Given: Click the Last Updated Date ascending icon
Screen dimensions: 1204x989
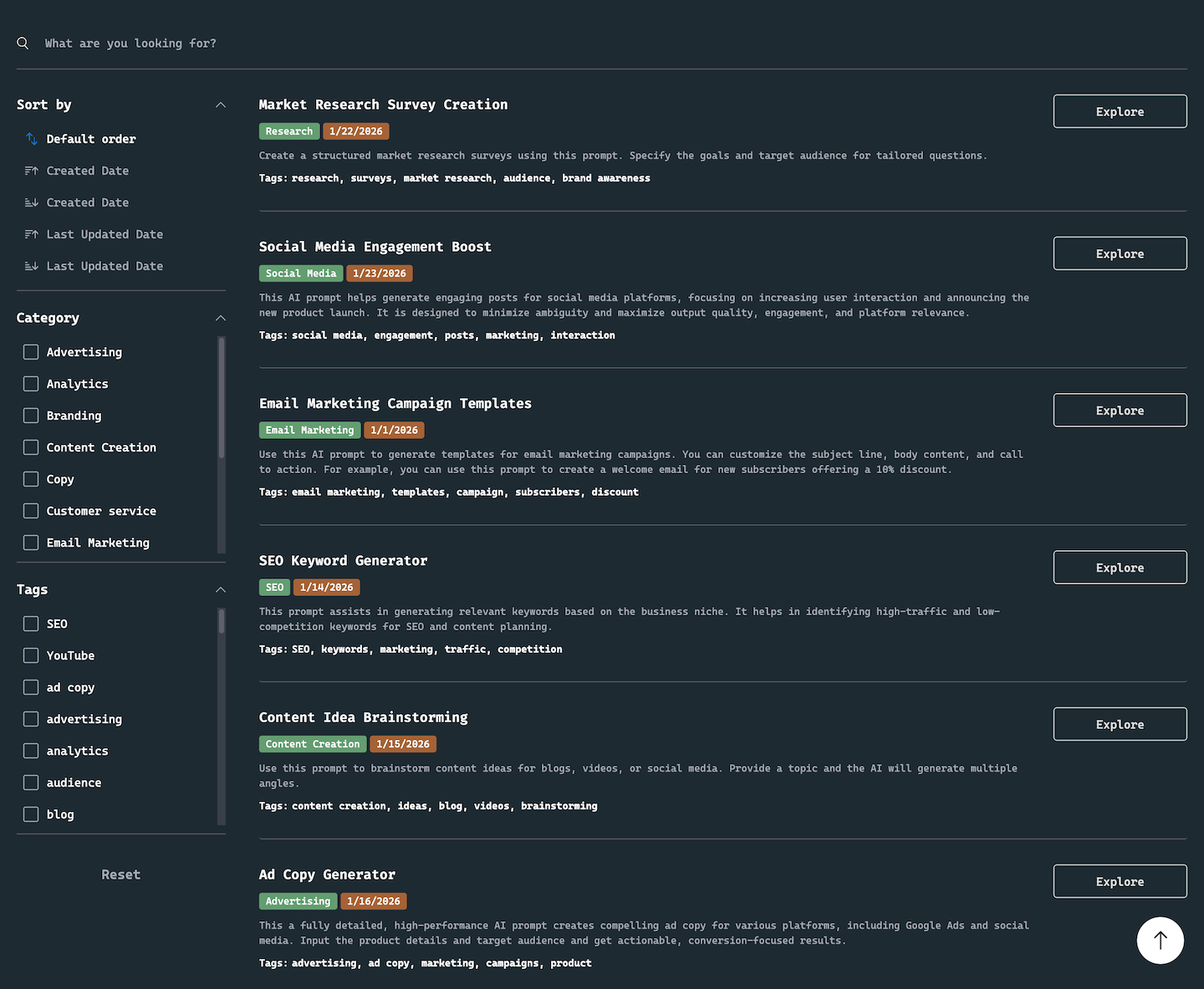Looking at the screenshot, I should point(31,234).
